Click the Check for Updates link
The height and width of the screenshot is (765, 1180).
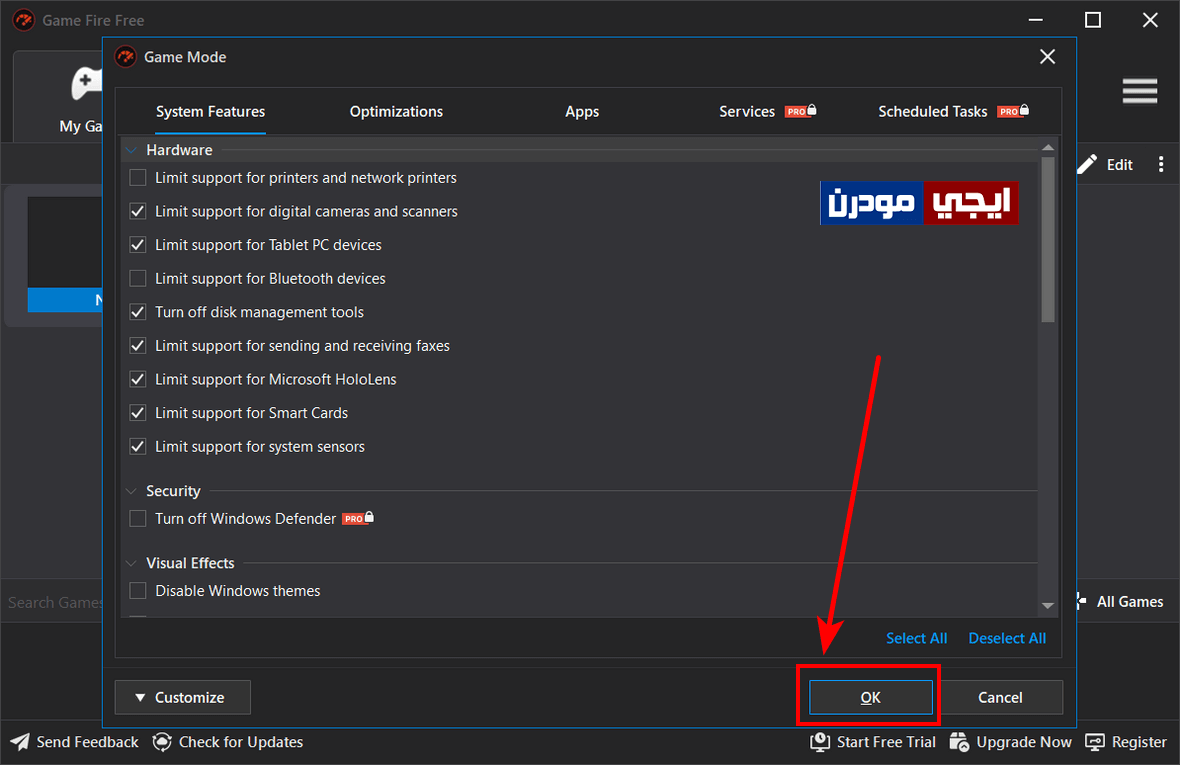tap(241, 742)
